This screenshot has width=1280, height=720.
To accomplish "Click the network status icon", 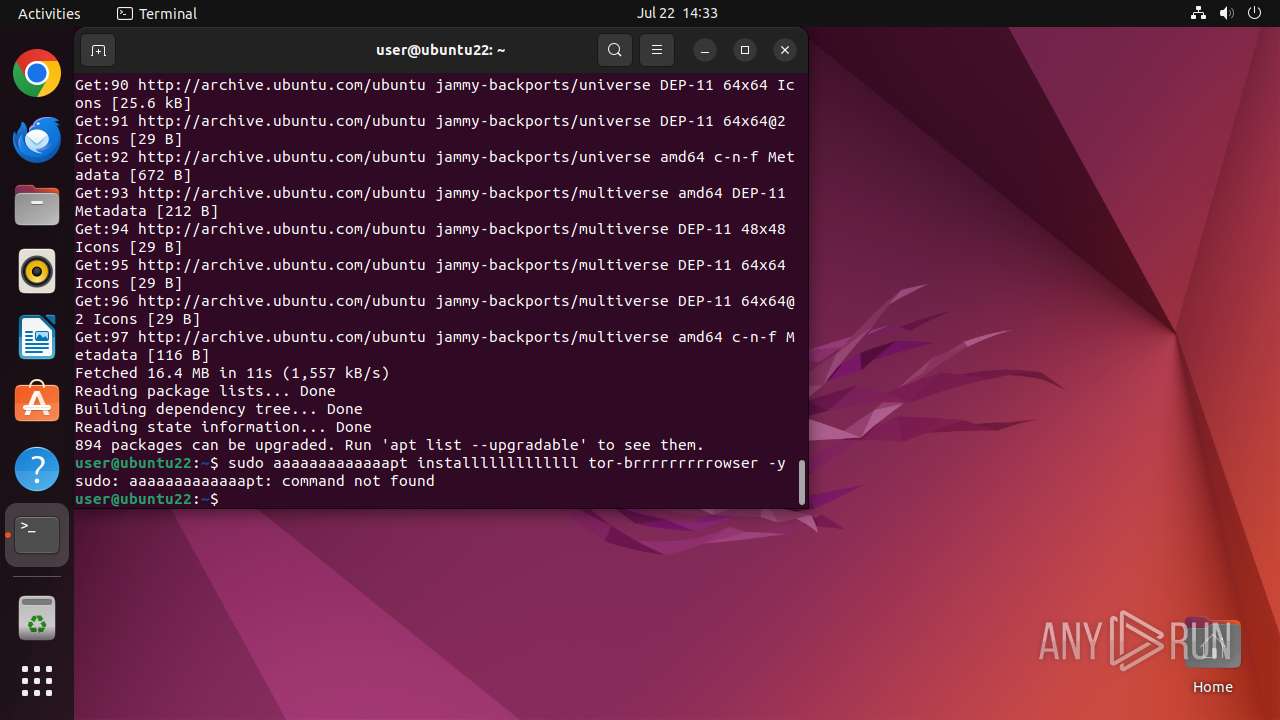I will [1199, 13].
